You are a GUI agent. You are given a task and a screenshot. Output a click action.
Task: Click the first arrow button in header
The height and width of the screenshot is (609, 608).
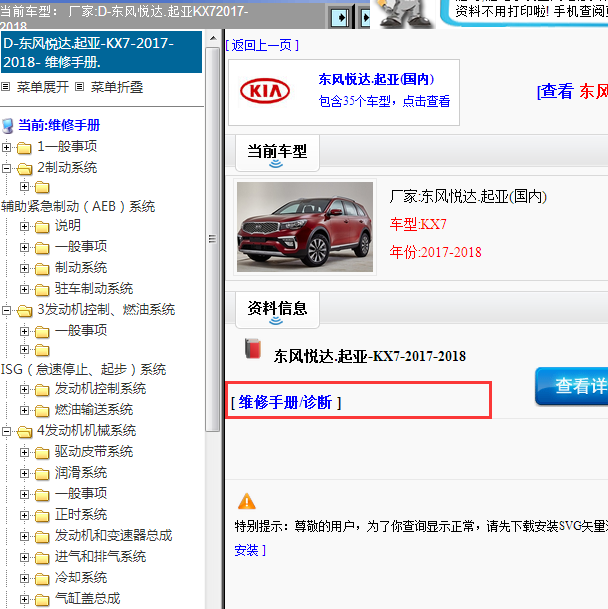point(340,17)
